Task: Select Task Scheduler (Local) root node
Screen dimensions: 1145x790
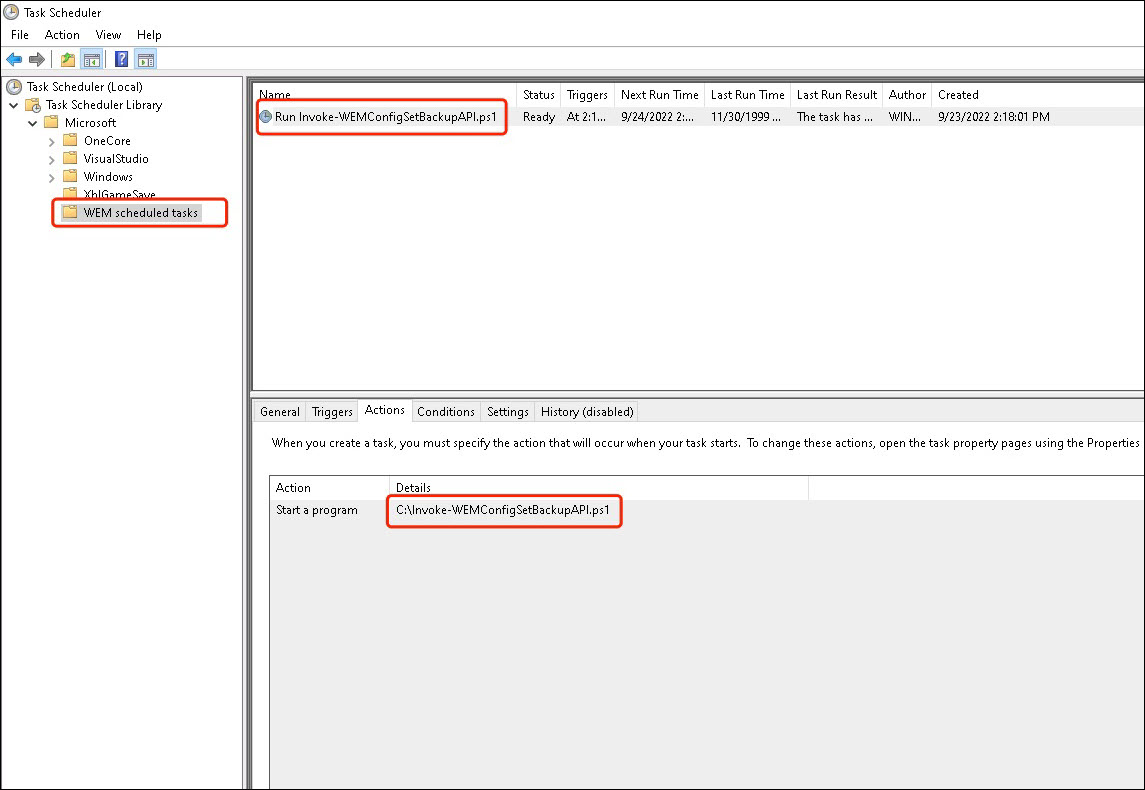Action: pyautogui.click(x=85, y=87)
